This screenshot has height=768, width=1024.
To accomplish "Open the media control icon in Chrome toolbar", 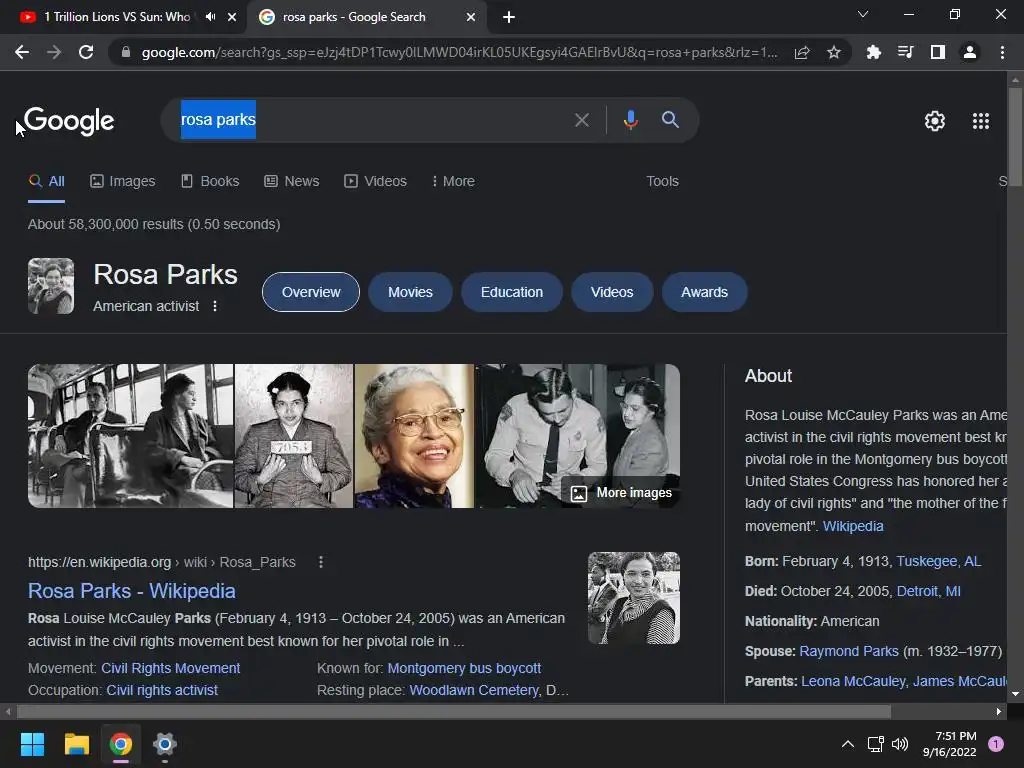I will (x=905, y=52).
